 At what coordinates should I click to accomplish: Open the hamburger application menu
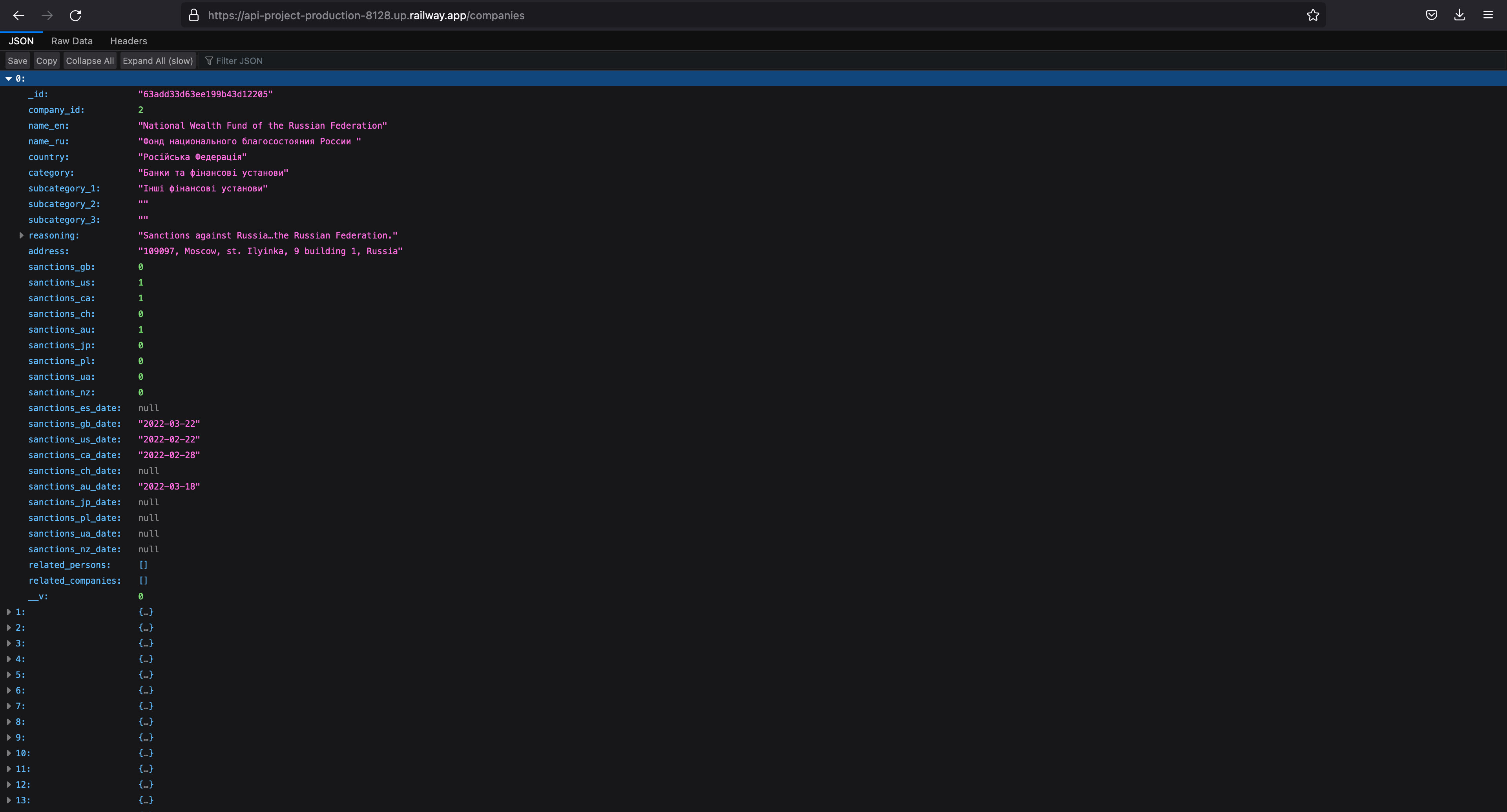[x=1488, y=15]
